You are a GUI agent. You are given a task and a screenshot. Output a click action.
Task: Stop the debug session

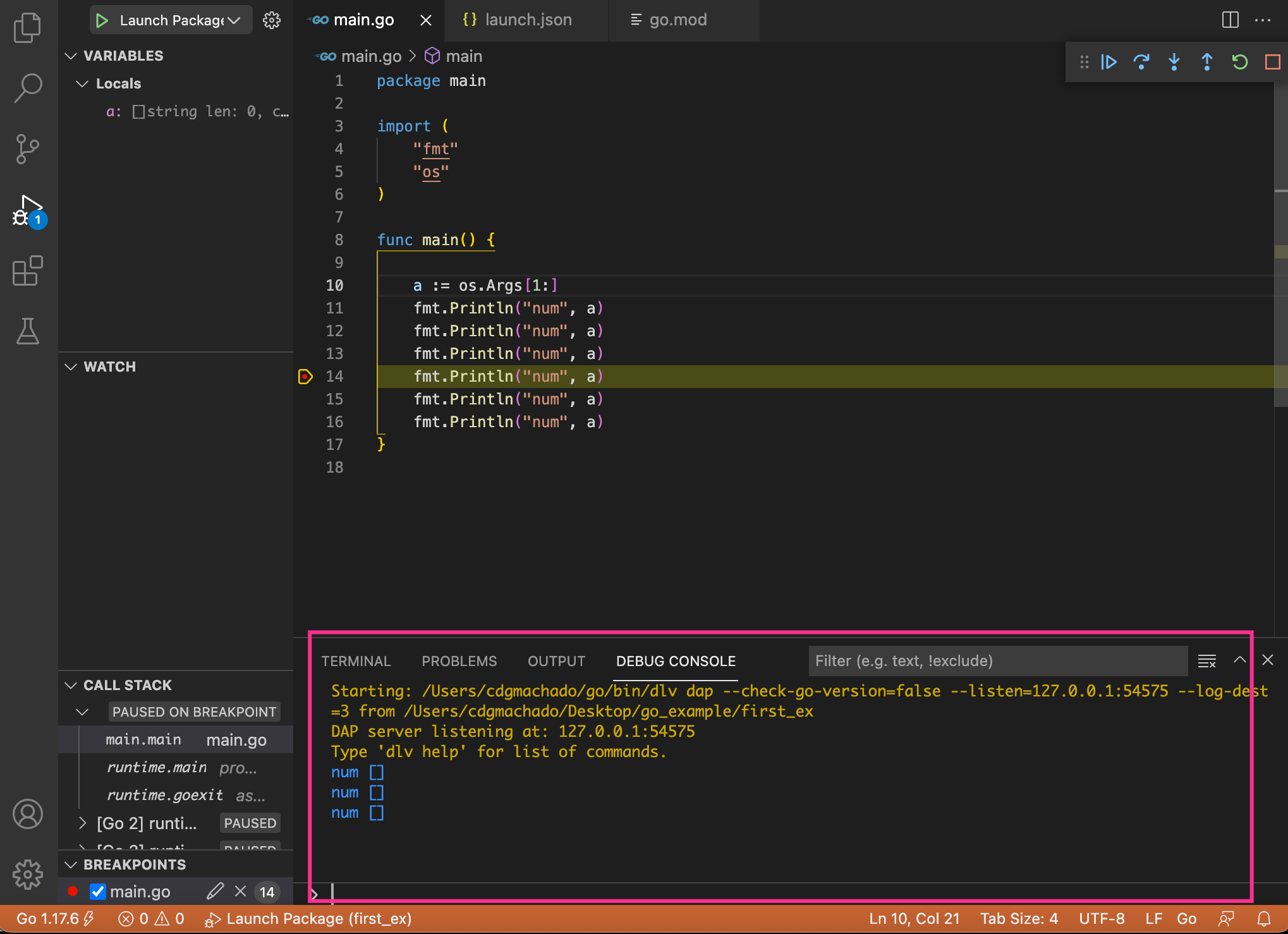(1273, 62)
